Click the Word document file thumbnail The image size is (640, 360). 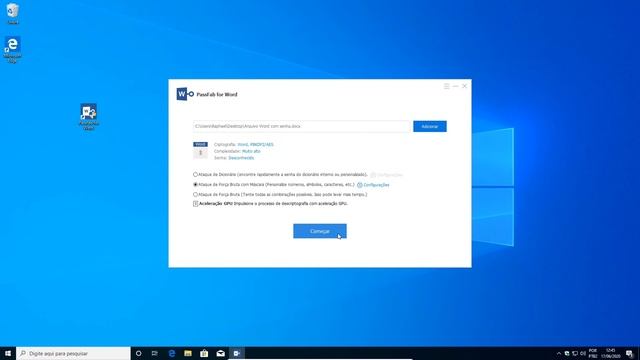[x=200, y=150]
